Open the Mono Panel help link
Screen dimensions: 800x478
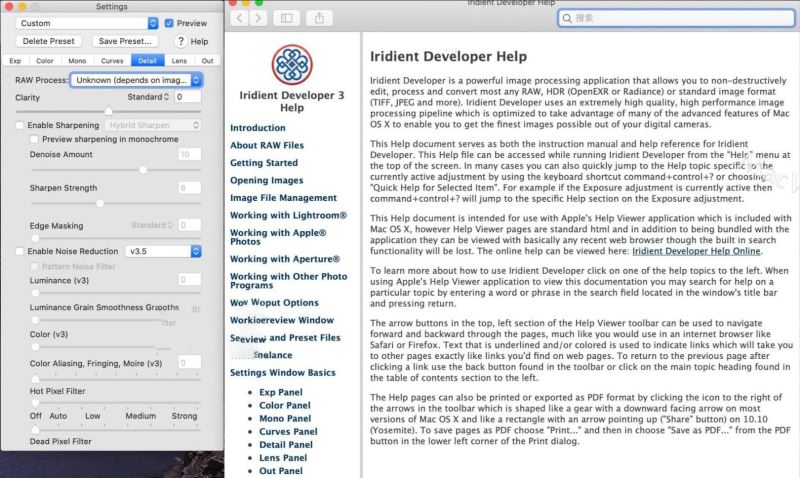click(285, 419)
